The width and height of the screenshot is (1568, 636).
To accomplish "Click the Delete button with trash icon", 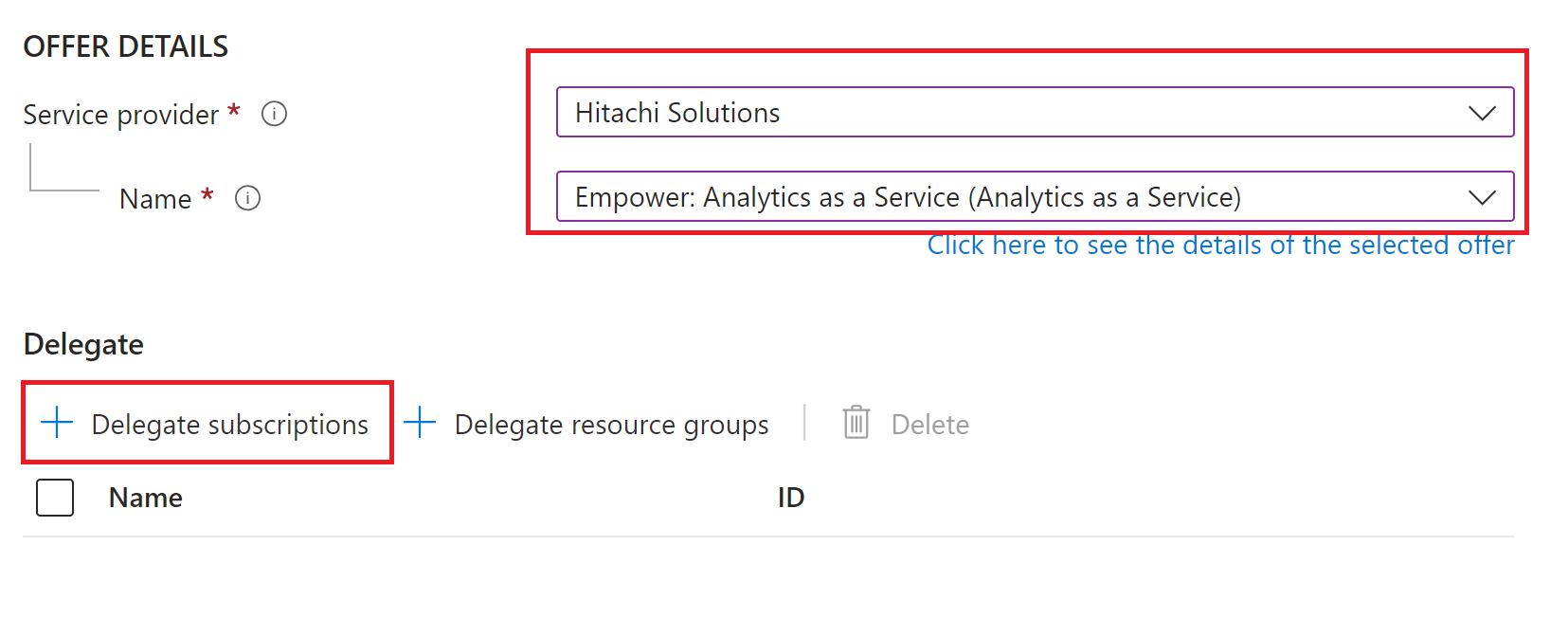I will click(x=906, y=424).
